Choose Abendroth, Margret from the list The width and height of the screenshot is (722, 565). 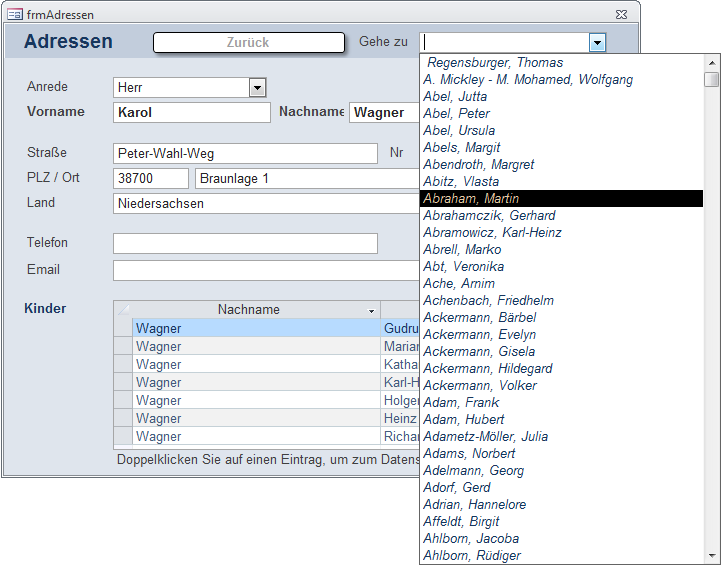(x=562, y=165)
